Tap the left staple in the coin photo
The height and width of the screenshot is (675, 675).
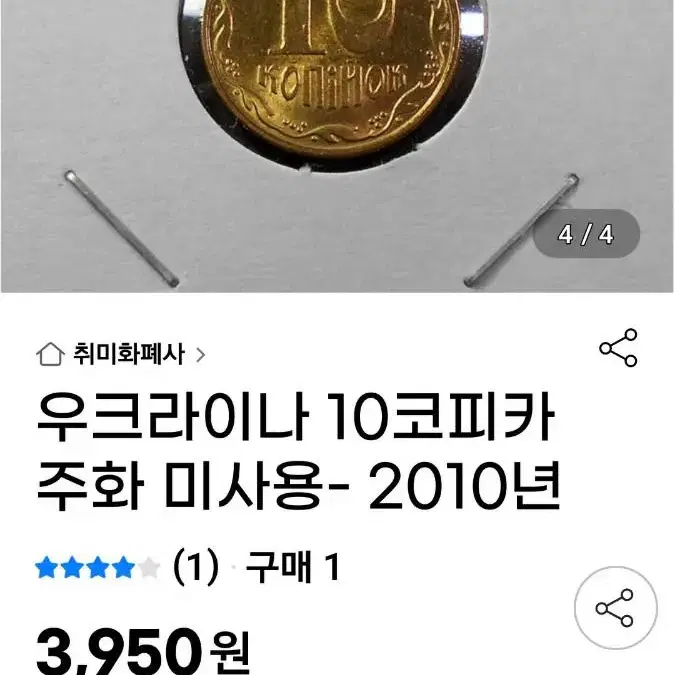pyautogui.click(x=121, y=228)
